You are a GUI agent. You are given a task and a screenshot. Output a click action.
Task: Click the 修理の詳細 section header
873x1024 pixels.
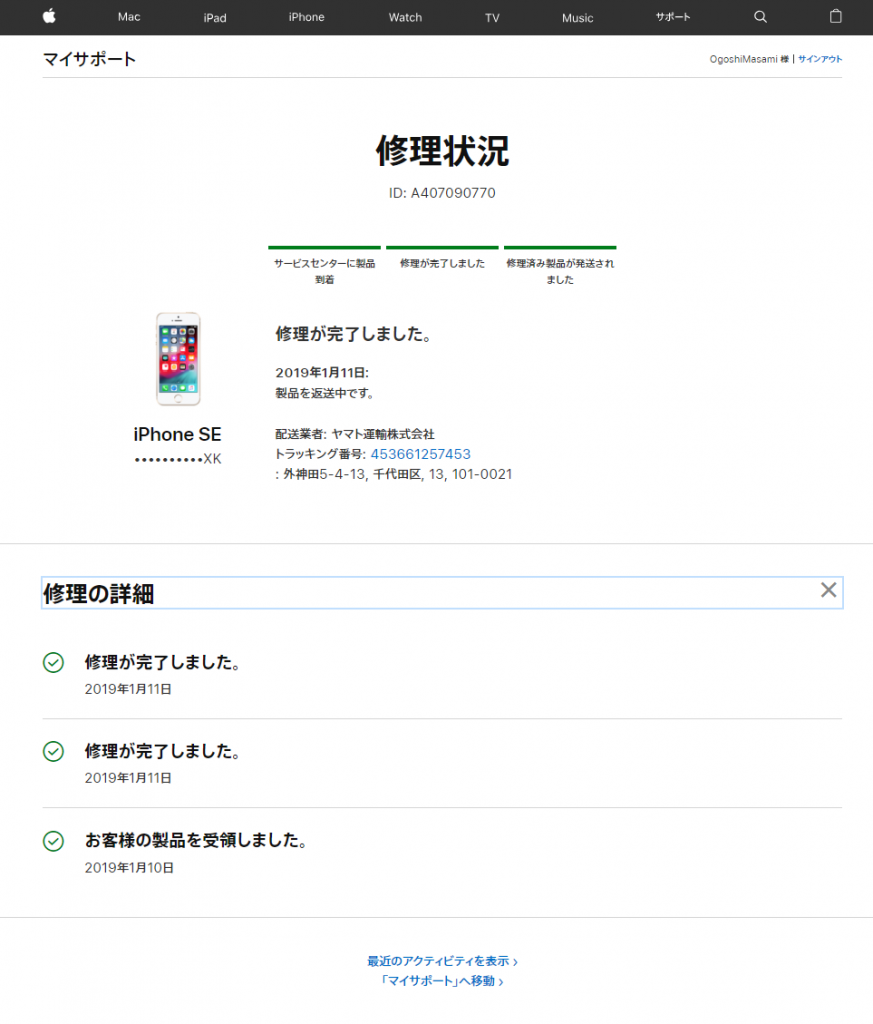click(442, 593)
